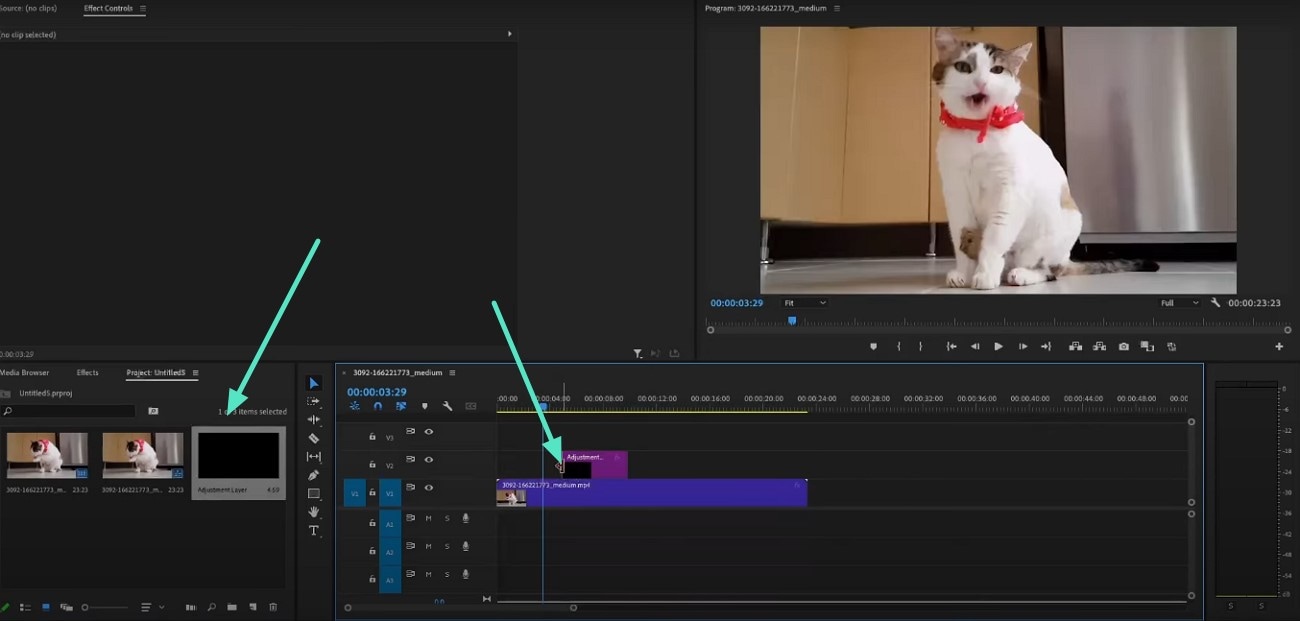Switch to the Effects tab
1300x621 pixels.
click(x=88, y=372)
